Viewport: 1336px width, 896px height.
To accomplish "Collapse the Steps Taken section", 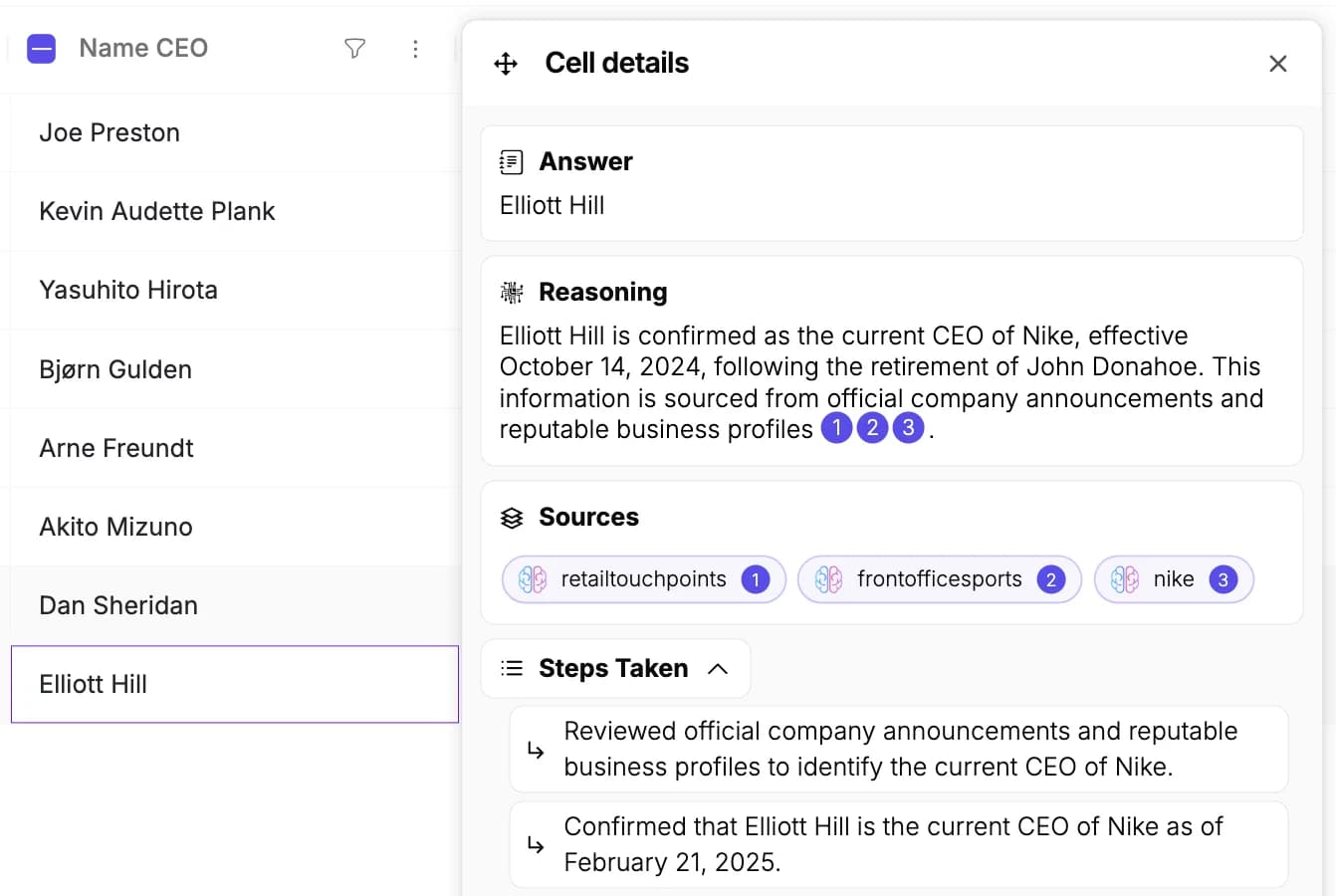I will pyautogui.click(x=718, y=669).
